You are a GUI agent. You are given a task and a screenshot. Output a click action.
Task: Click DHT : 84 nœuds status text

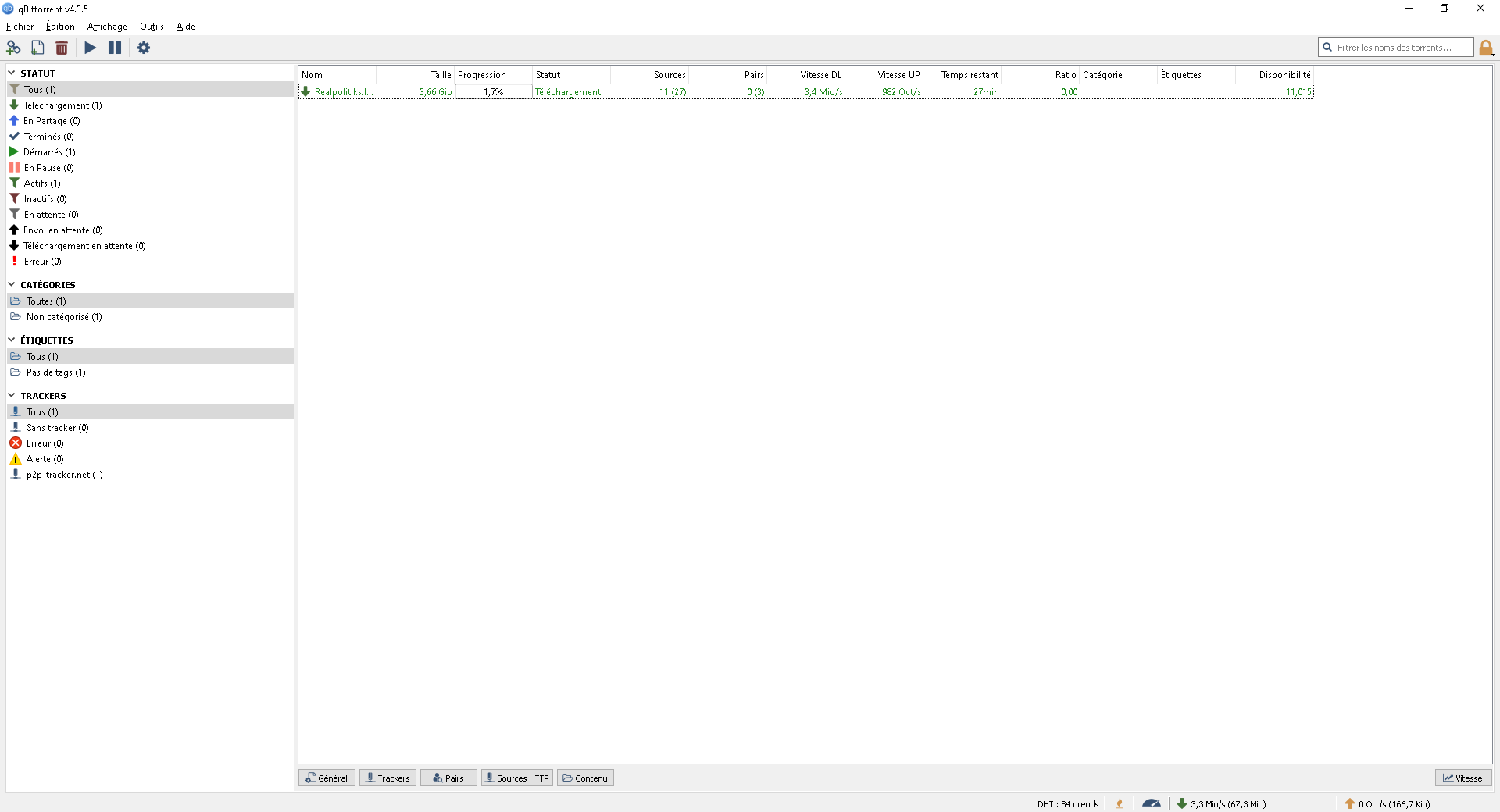1068,804
